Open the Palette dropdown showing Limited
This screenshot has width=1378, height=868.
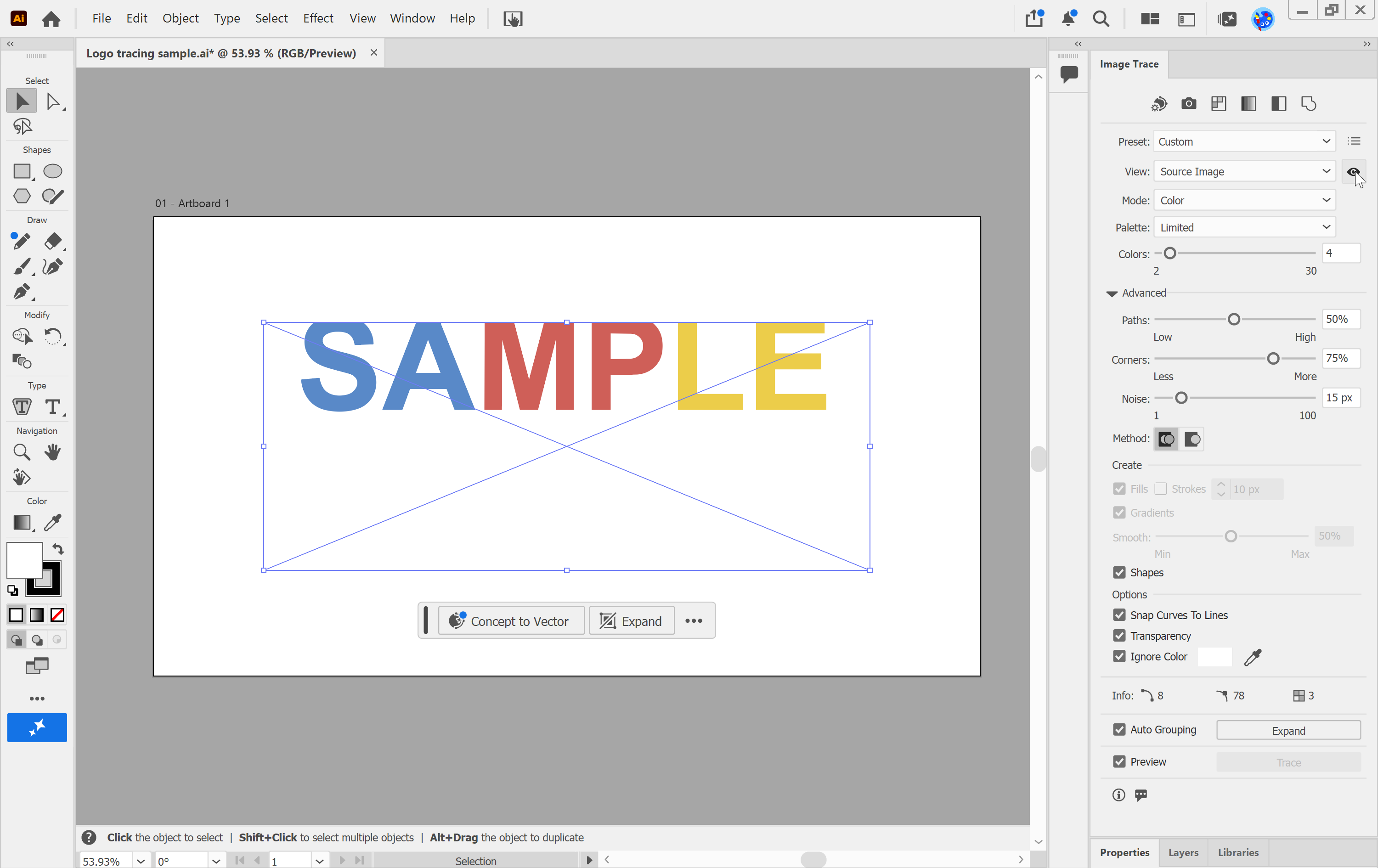1244,228
